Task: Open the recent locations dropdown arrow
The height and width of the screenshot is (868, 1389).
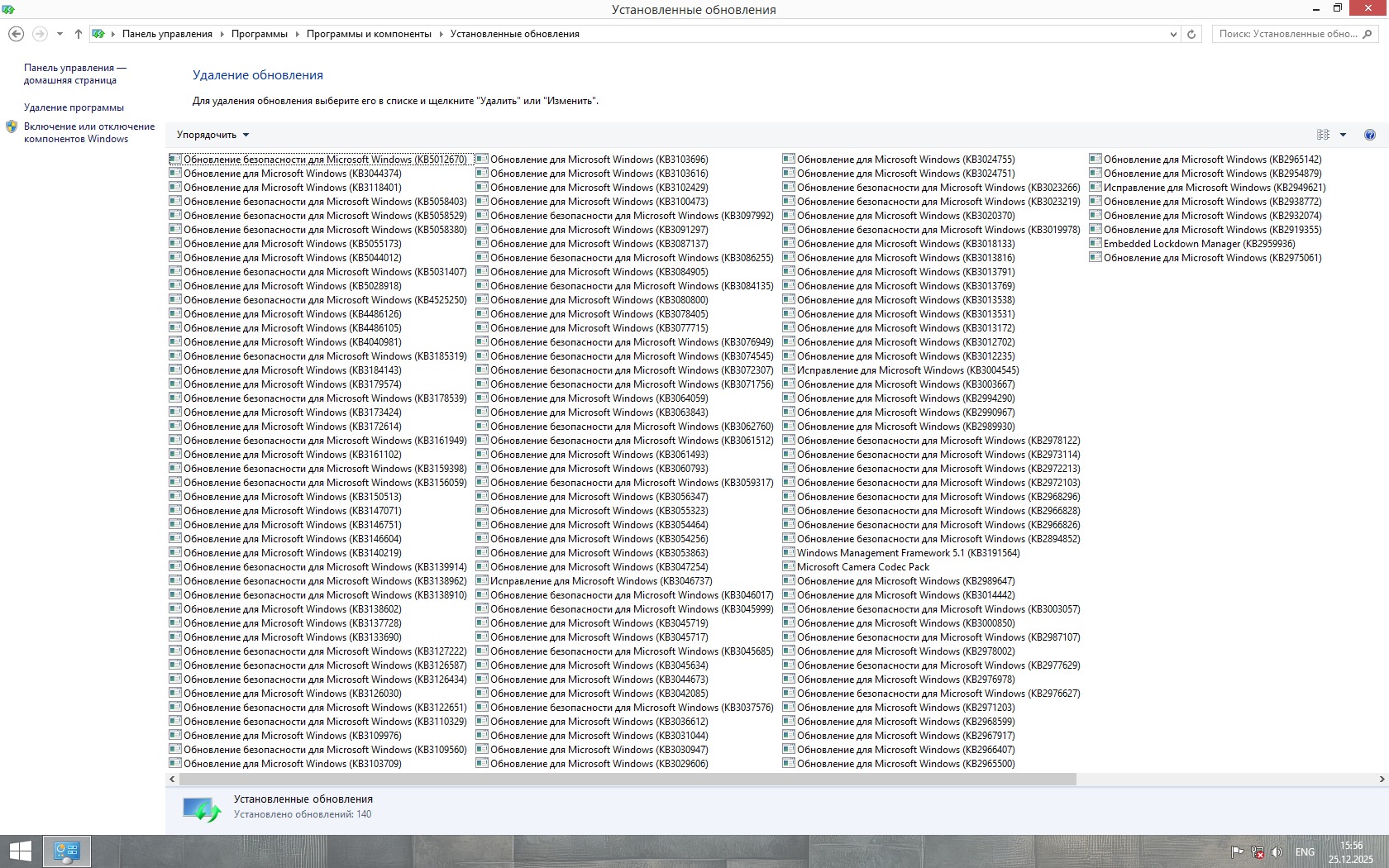Action: tap(60, 34)
